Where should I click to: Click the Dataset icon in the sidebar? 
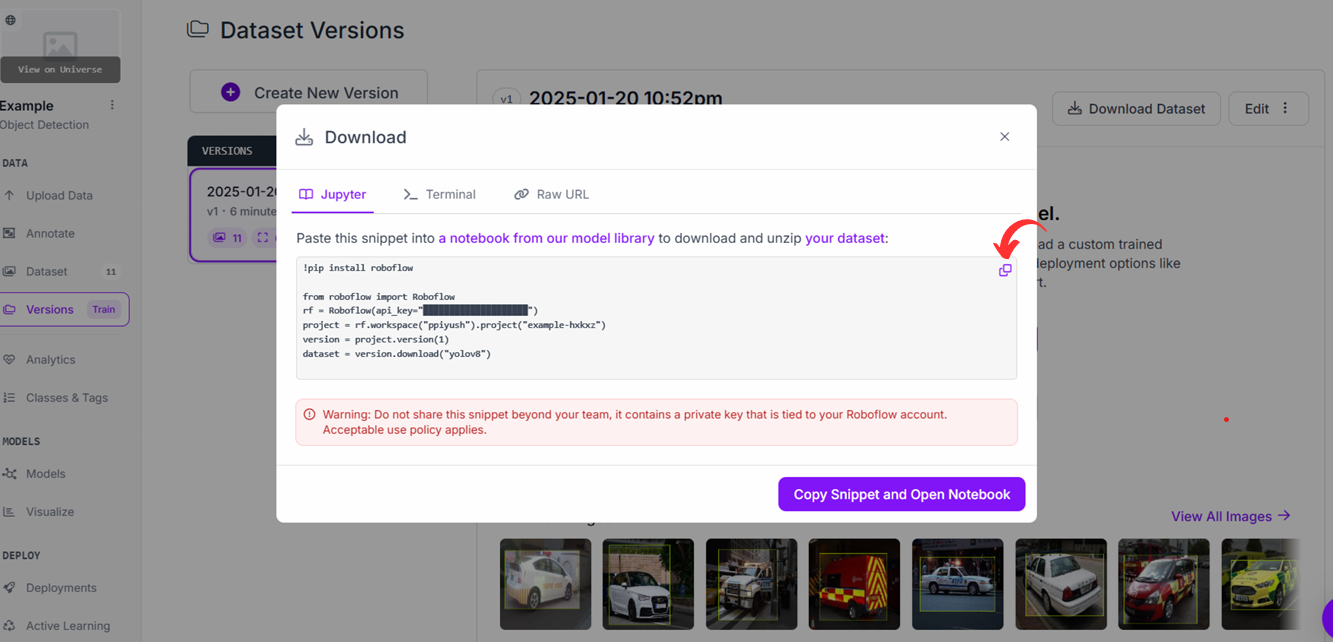pyautogui.click(x=9, y=271)
